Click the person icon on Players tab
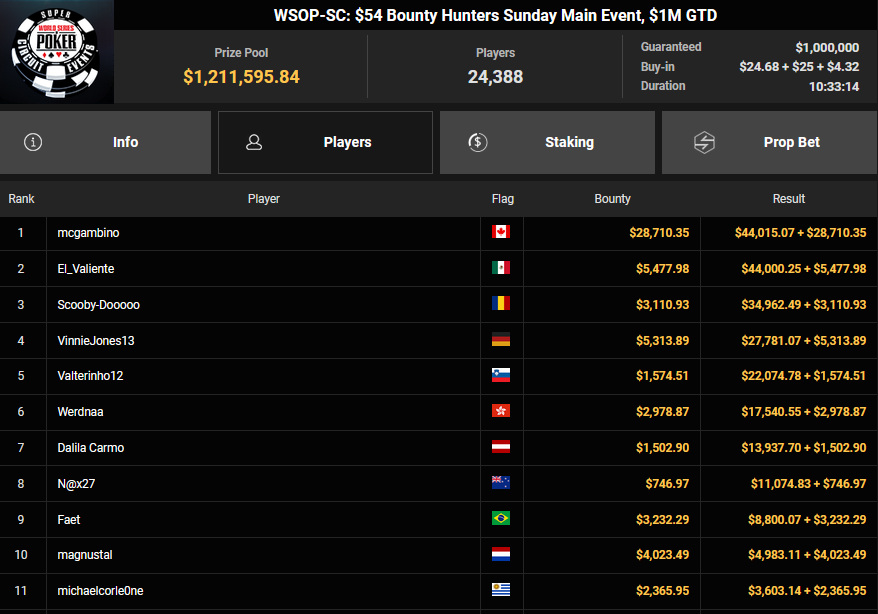Viewport: 878px width, 614px height. pos(254,142)
